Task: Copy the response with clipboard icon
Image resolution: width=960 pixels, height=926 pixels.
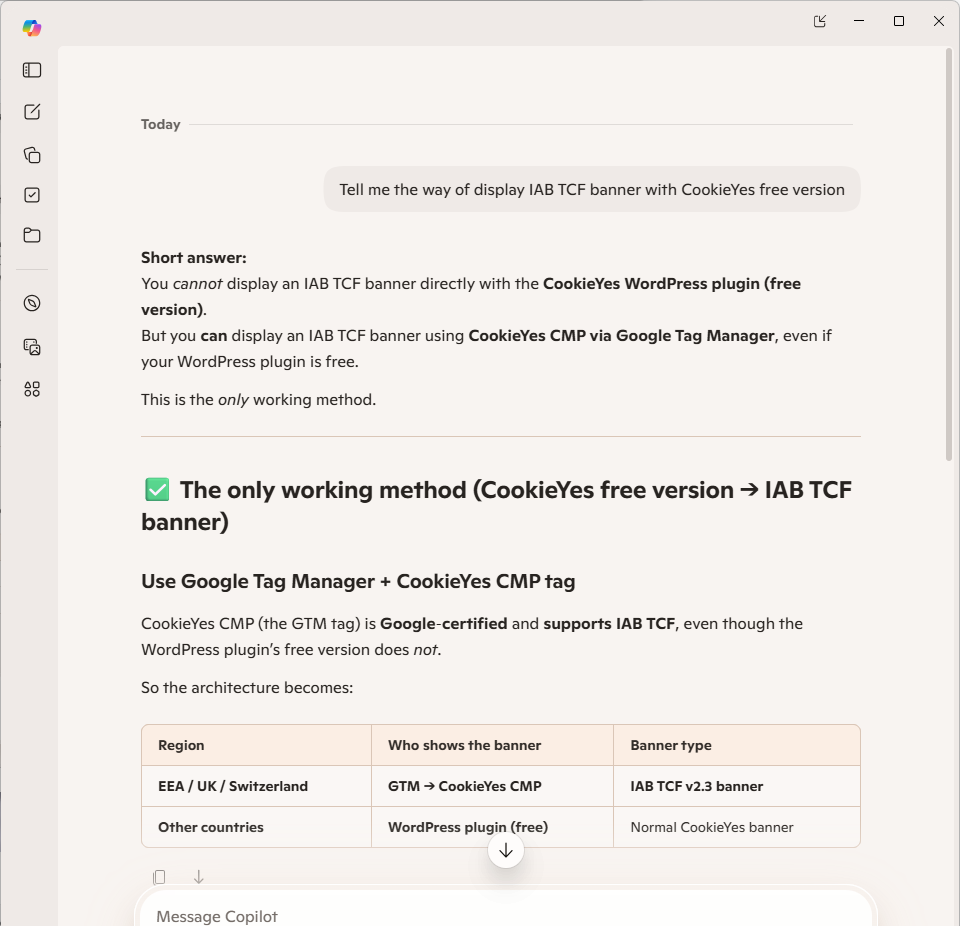Action: pyautogui.click(x=159, y=877)
